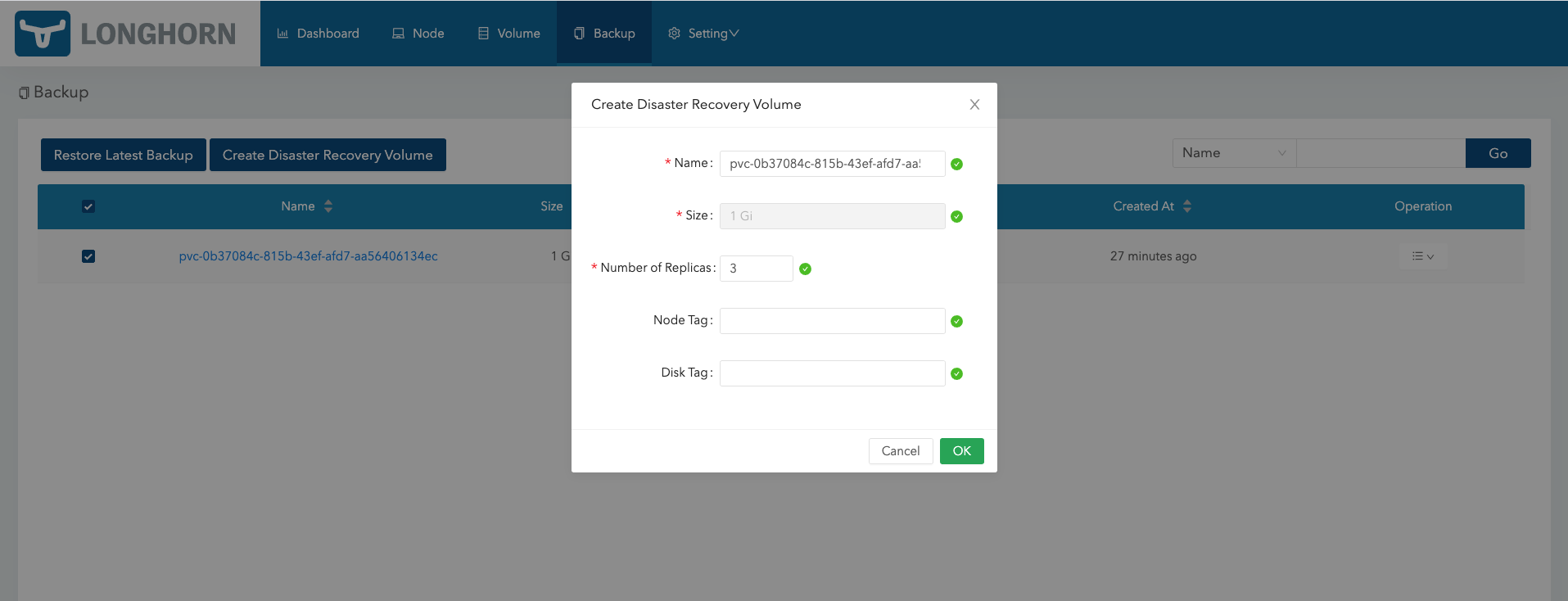Click green check beside Node Tag field
Screen dimensions: 1568x601
[956, 321]
